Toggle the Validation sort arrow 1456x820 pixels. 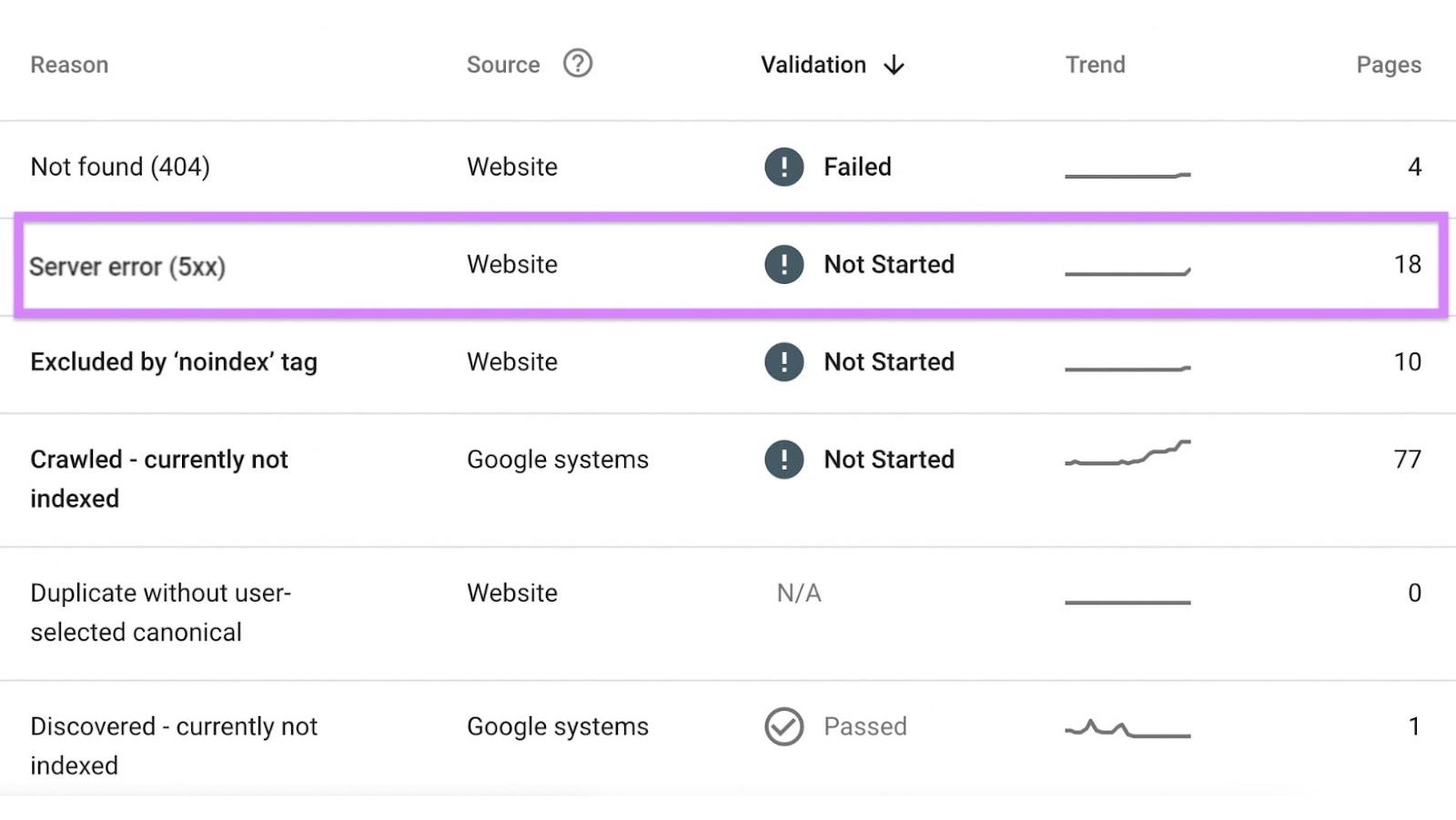point(895,65)
